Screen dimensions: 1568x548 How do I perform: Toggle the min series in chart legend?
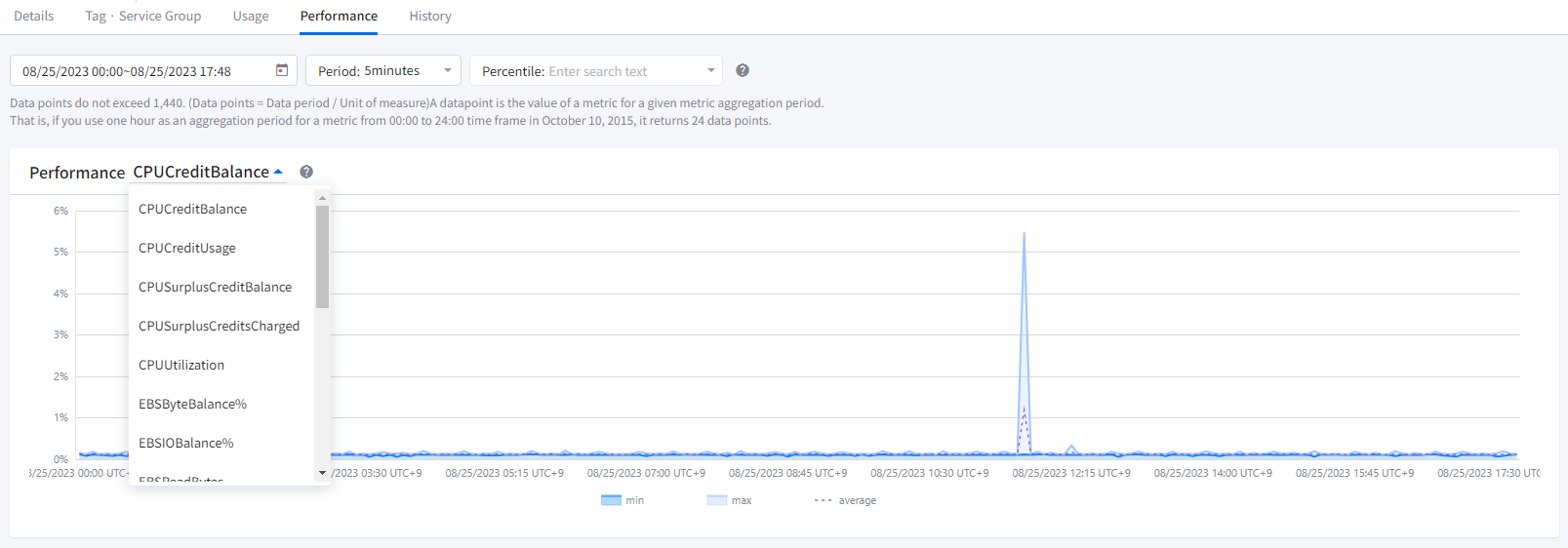click(623, 500)
